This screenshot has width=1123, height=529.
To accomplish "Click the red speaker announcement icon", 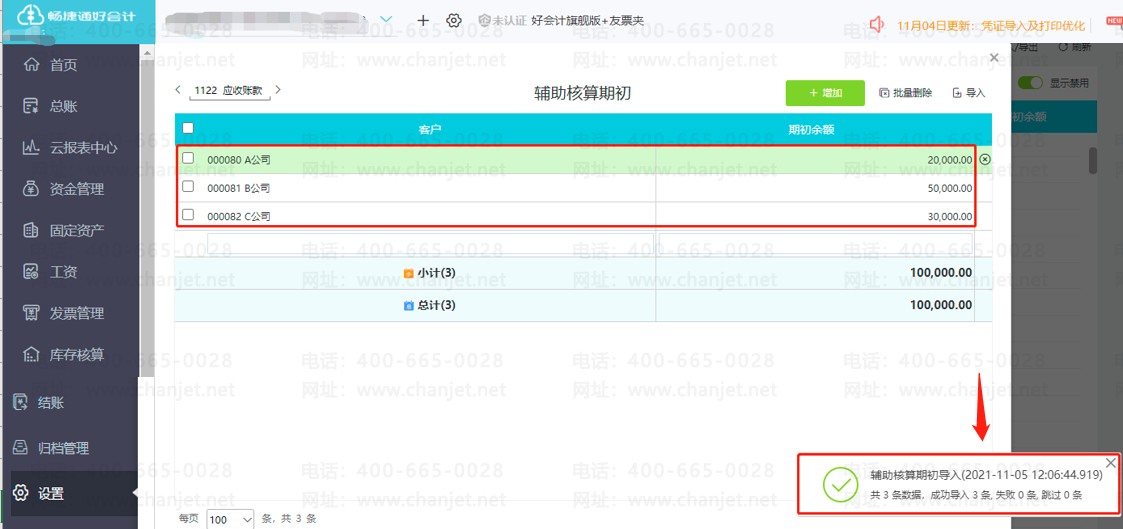I will click(877, 24).
